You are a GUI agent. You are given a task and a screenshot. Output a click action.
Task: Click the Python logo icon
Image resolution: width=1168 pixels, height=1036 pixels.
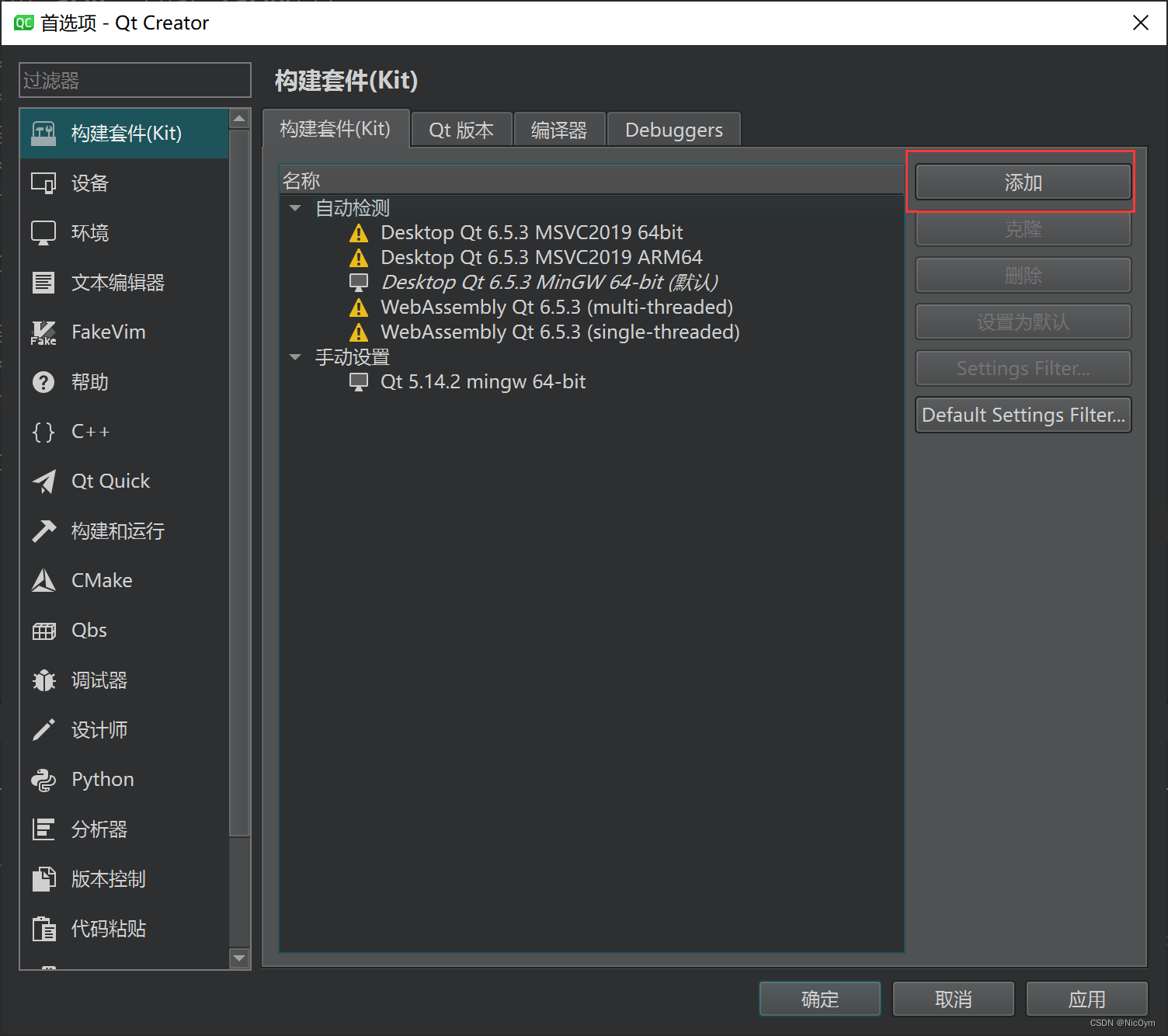(x=43, y=780)
